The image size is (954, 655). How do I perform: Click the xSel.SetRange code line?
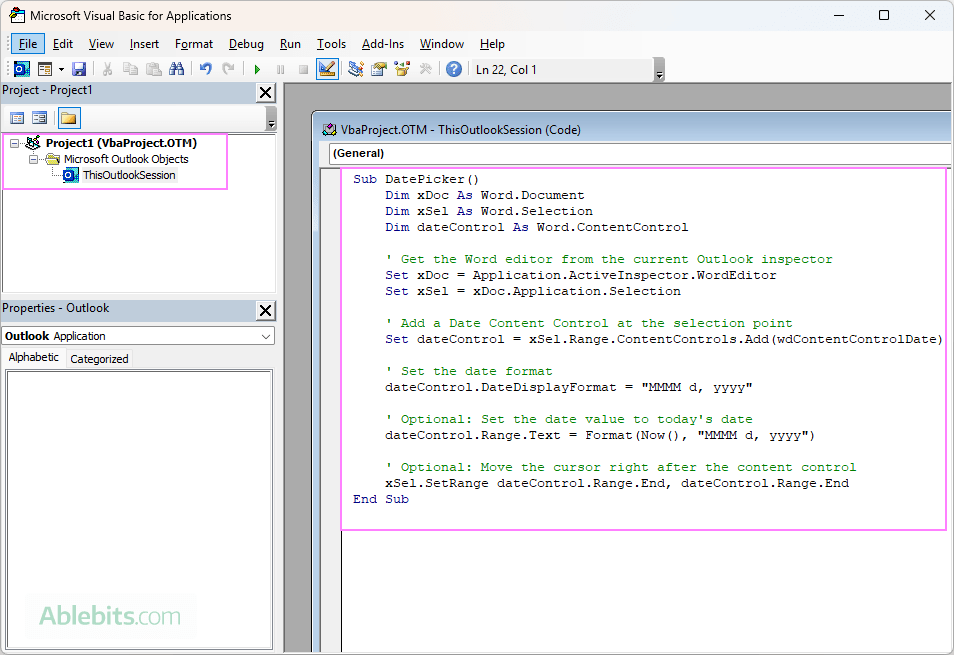[x=617, y=483]
